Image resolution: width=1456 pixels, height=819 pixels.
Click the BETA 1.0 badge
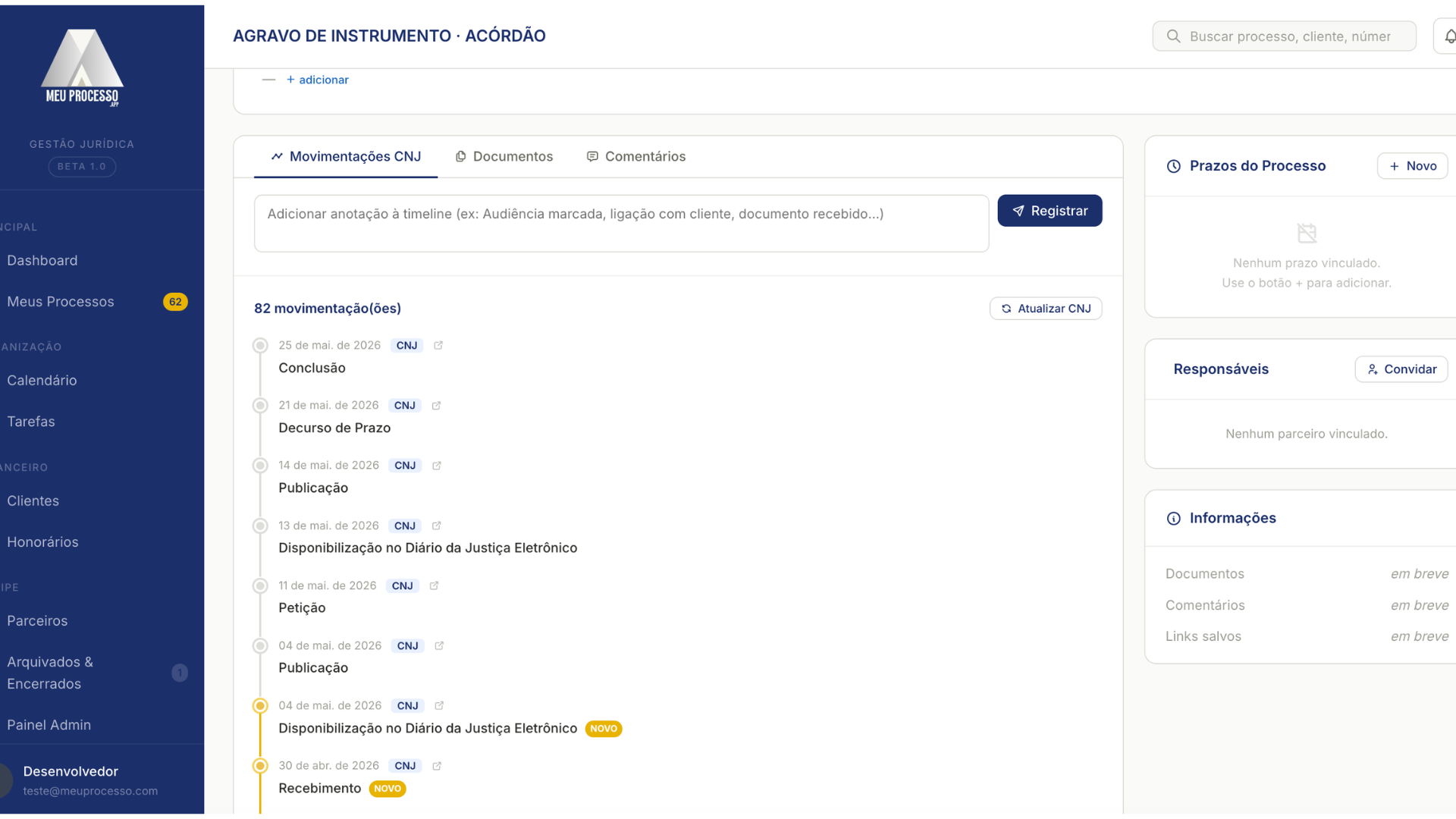[82, 167]
